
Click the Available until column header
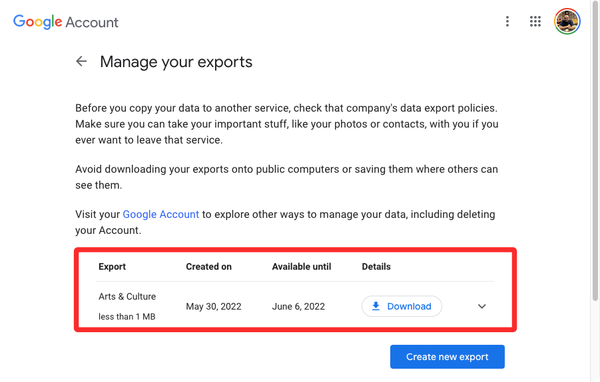pyautogui.click(x=302, y=267)
